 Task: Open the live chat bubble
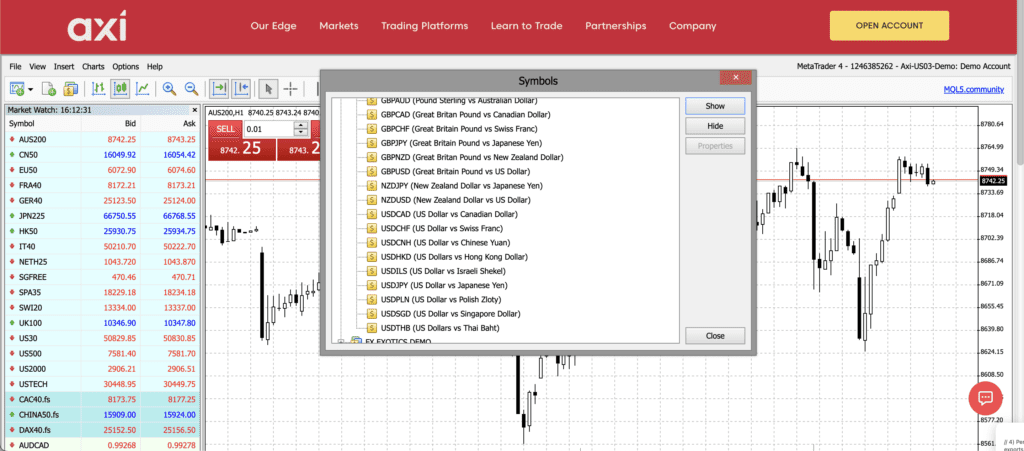click(985, 397)
